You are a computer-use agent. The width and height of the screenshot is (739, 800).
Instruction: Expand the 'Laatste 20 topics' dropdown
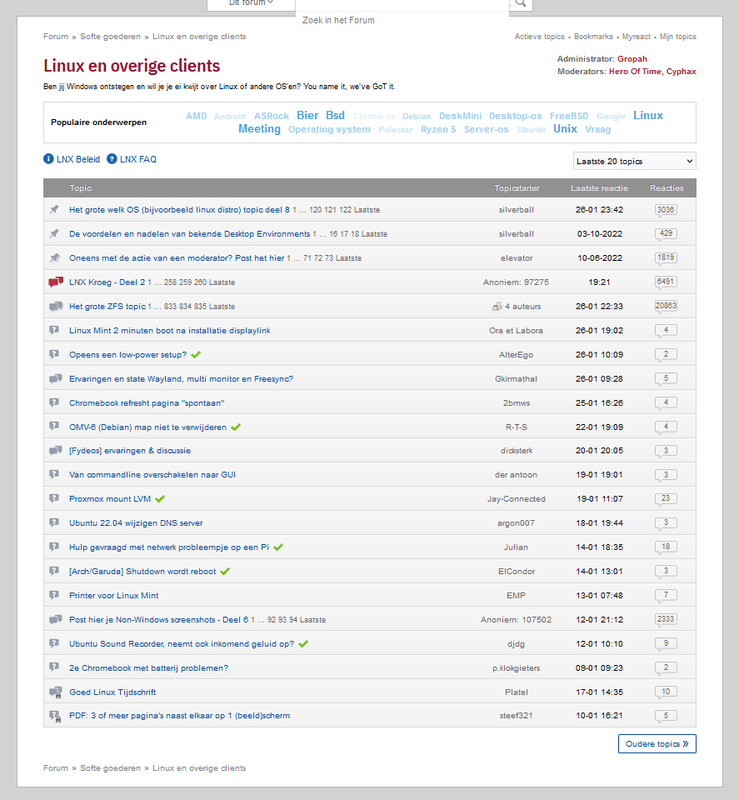point(634,161)
